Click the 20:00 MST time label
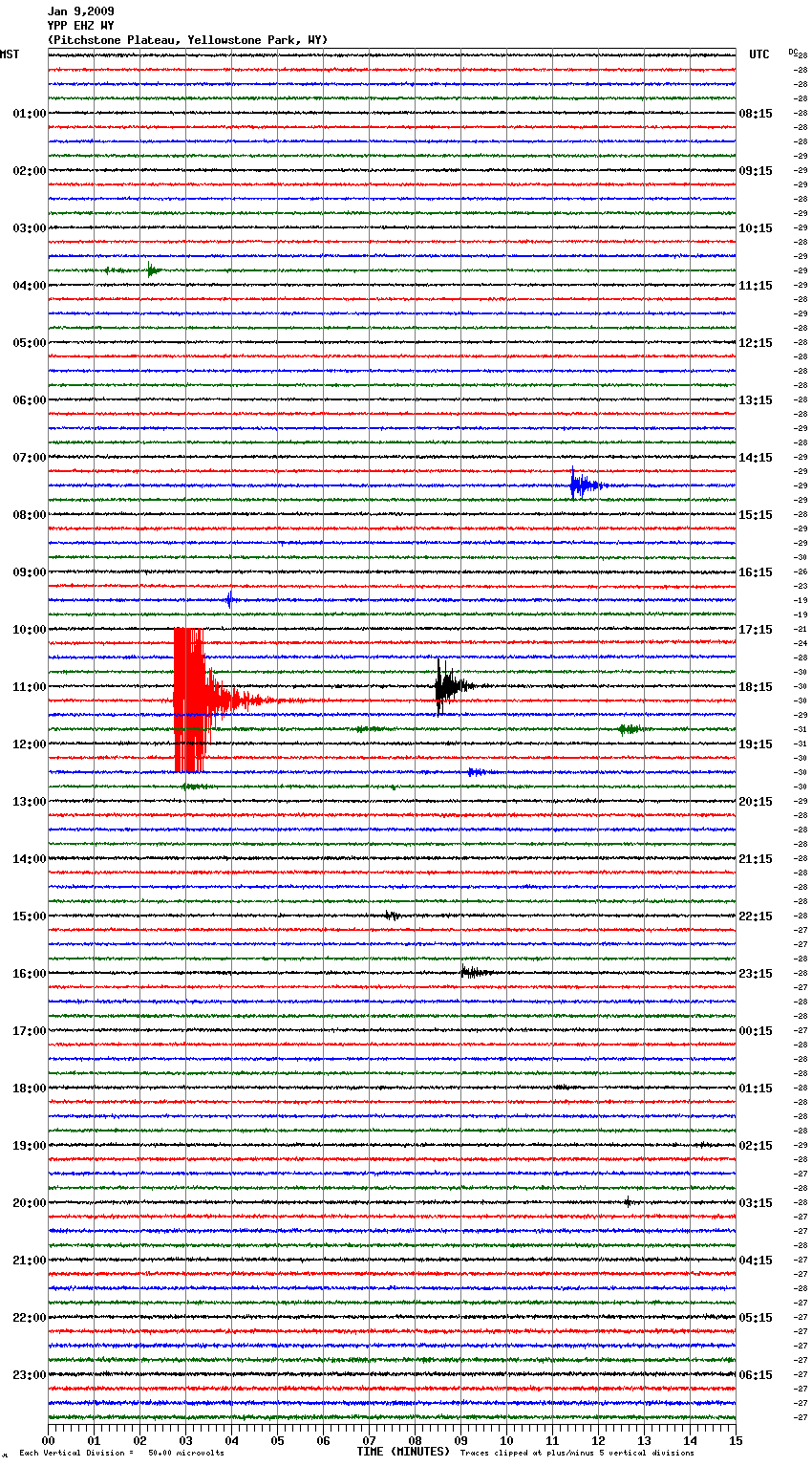The height and width of the screenshot is (1466, 812). (x=29, y=1203)
